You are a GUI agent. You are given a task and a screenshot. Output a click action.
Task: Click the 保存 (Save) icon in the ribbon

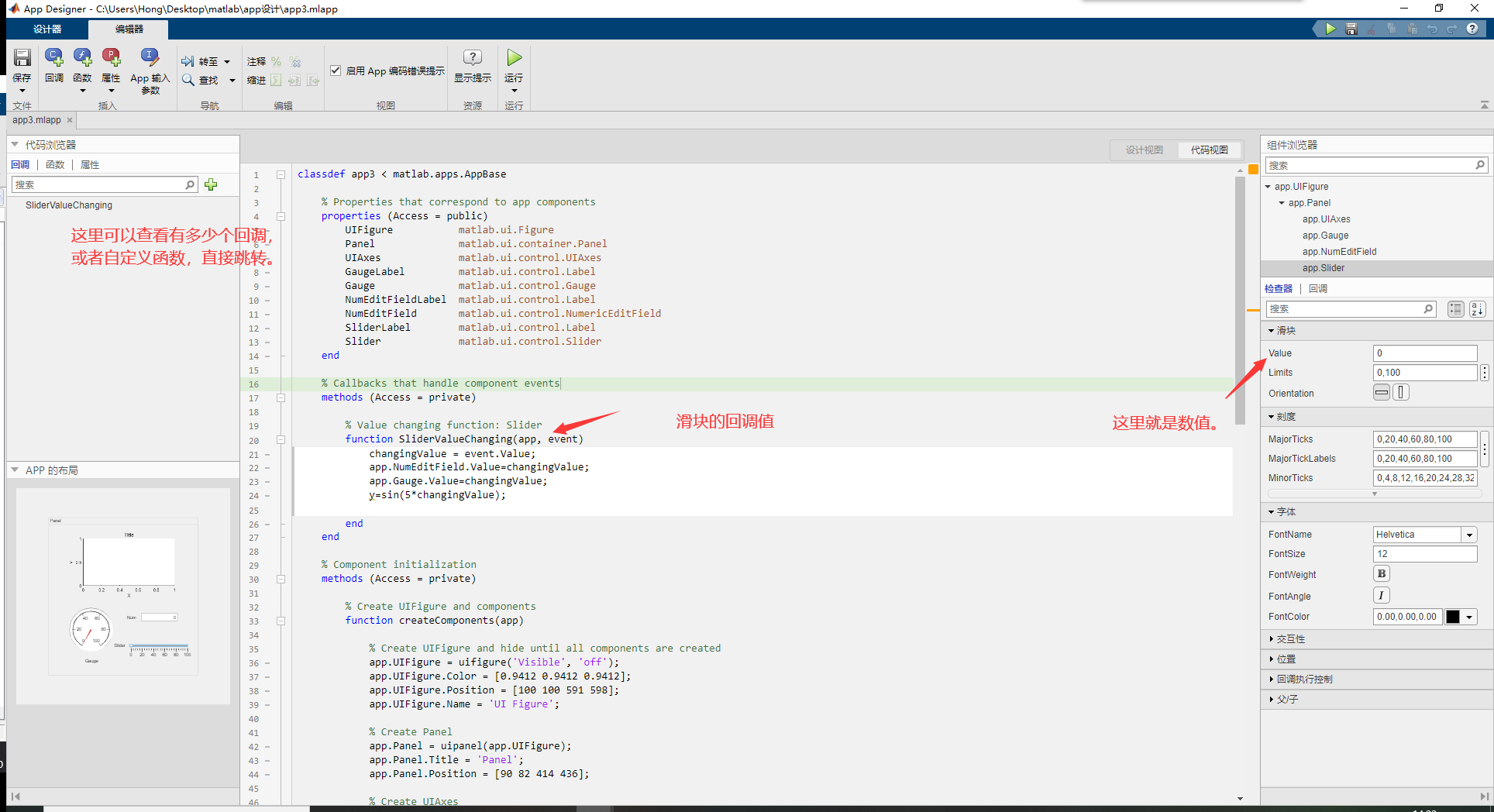(22, 58)
